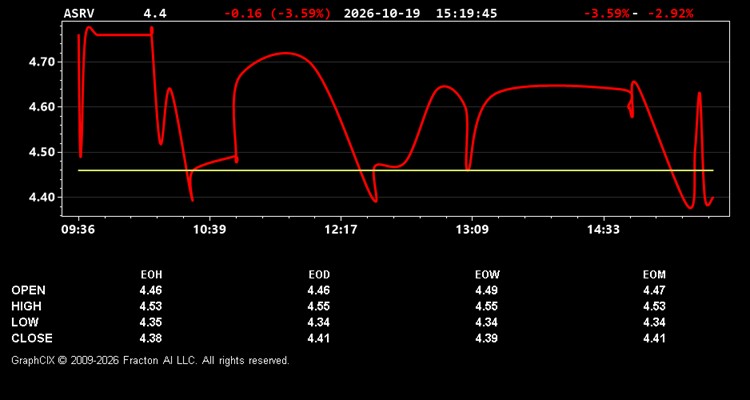Select the date 2026-10-19

[x=382, y=13]
